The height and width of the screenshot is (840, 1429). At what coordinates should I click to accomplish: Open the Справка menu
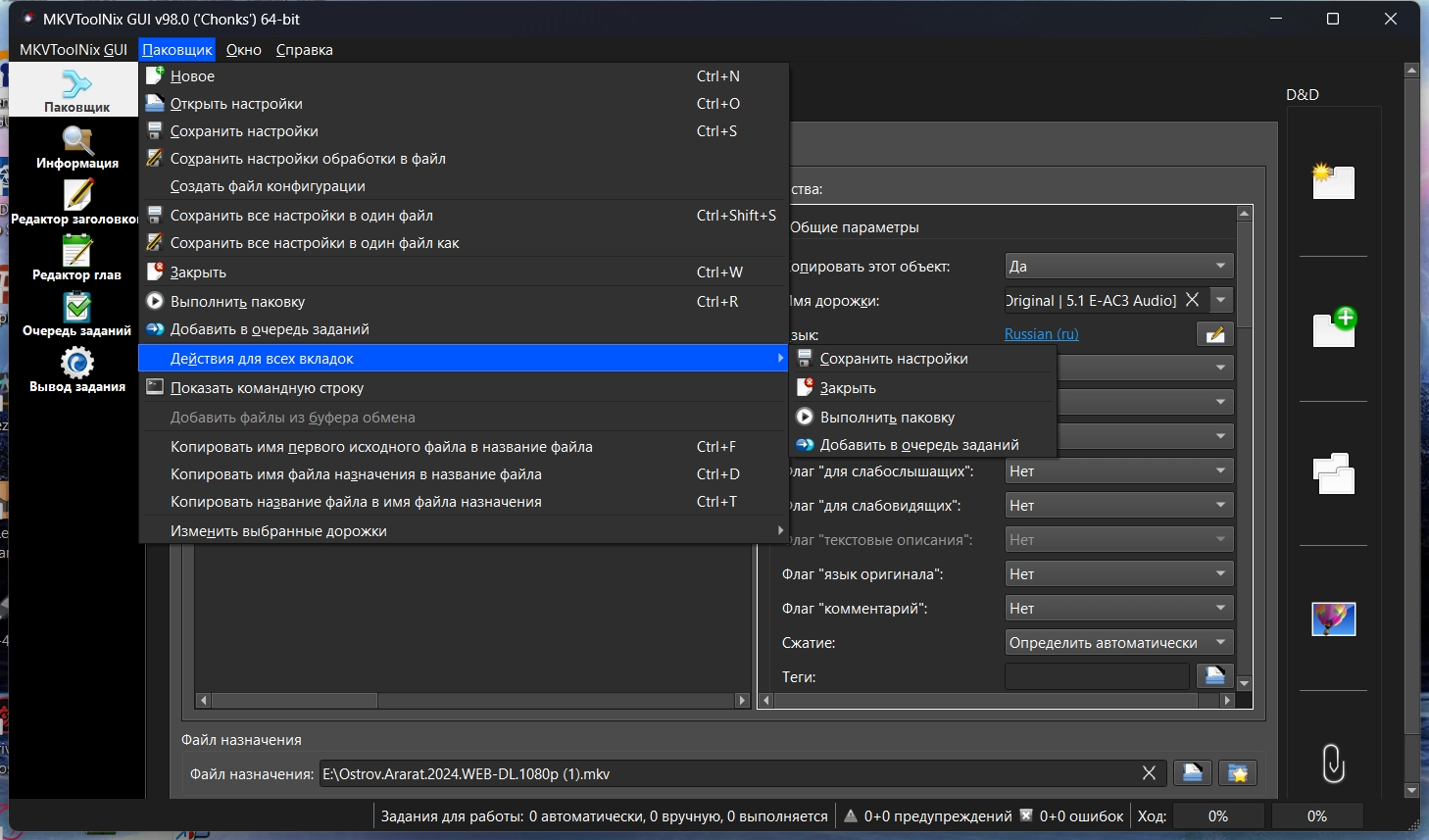[304, 50]
